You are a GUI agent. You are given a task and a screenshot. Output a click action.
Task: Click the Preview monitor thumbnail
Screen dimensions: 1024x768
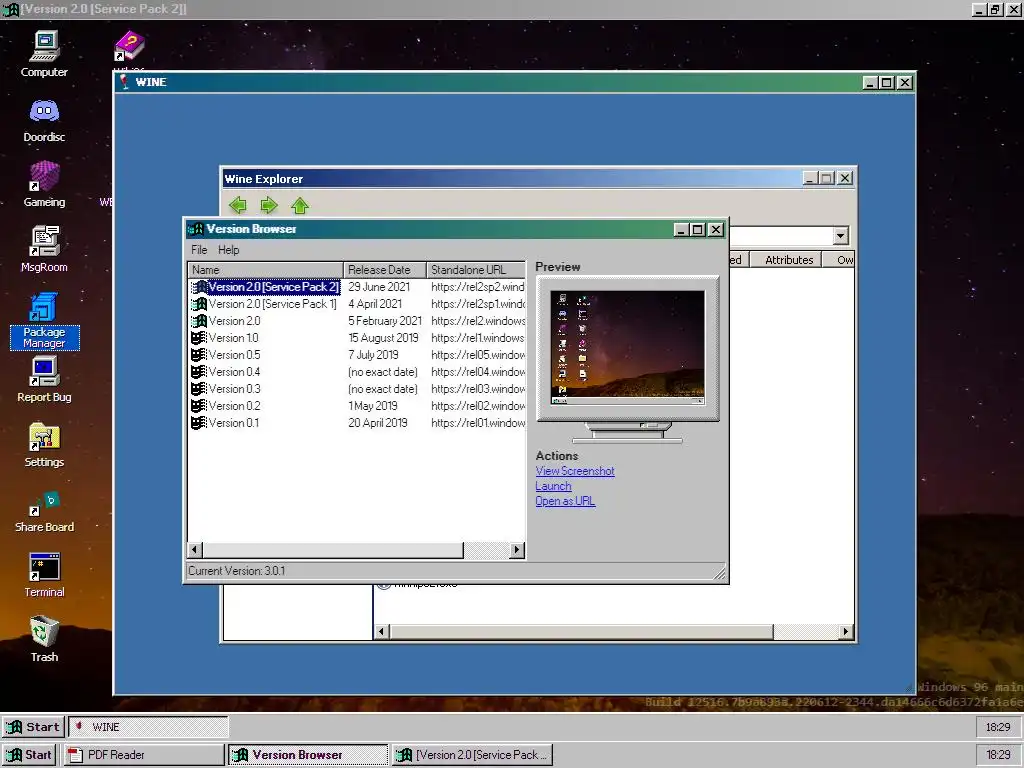click(x=628, y=348)
